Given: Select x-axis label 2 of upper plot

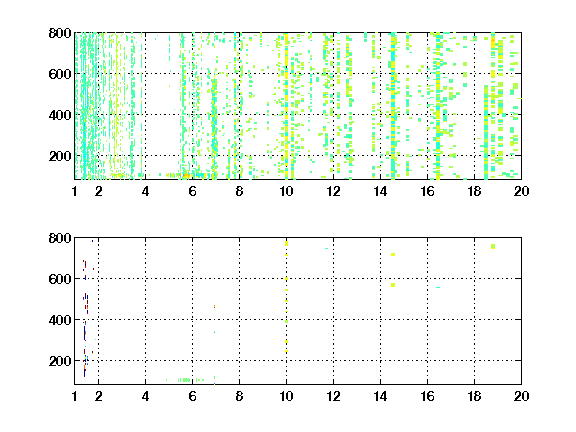Looking at the screenshot, I should 98,191.
